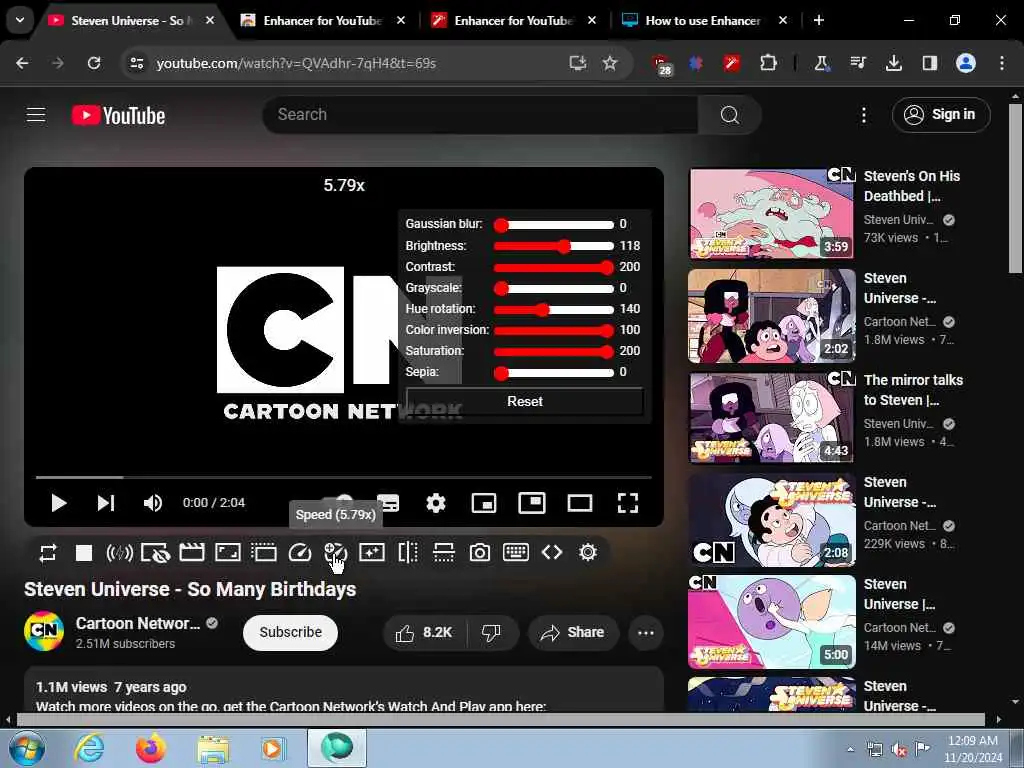
Task: Open Cartoon Network channel avatar
Action: pyautogui.click(x=44, y=631)
